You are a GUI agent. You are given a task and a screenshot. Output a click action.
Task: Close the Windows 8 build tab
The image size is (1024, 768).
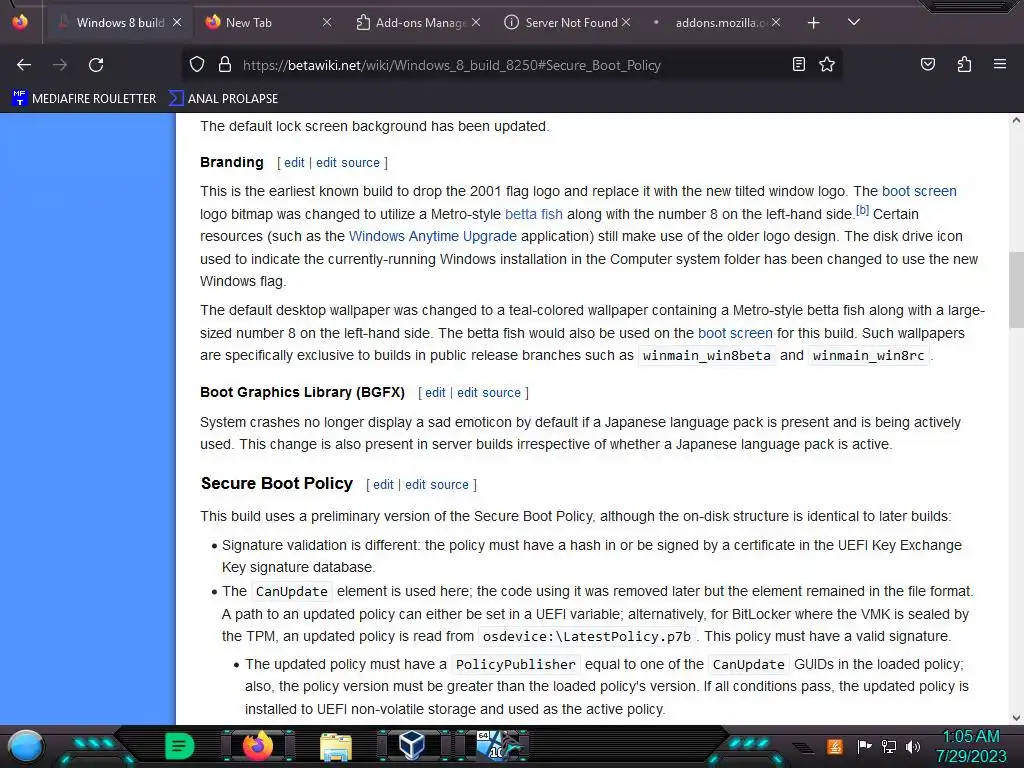(177, 22)
